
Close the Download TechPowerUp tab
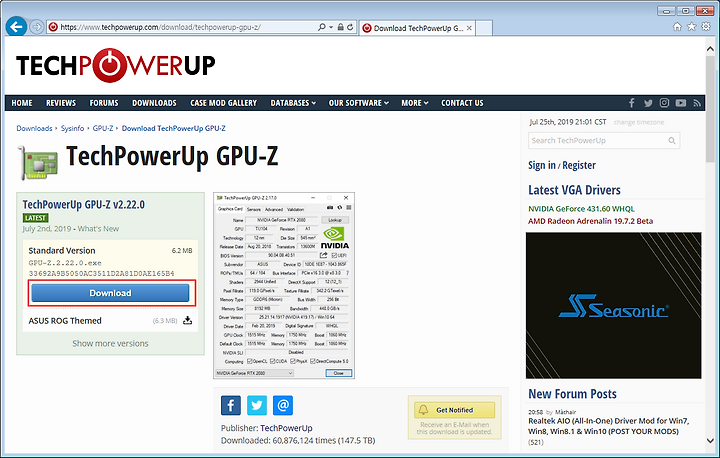click(469, 28)
